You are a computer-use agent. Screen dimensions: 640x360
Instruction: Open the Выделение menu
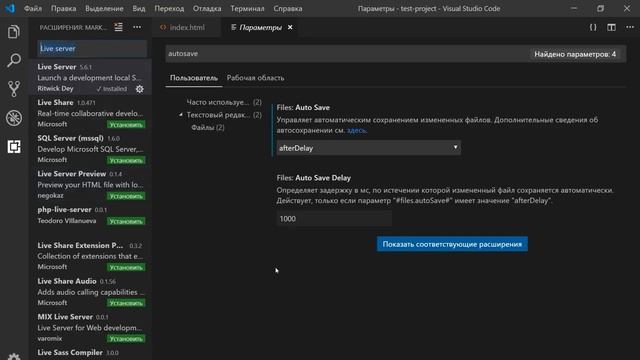click(x=104, y=8)
